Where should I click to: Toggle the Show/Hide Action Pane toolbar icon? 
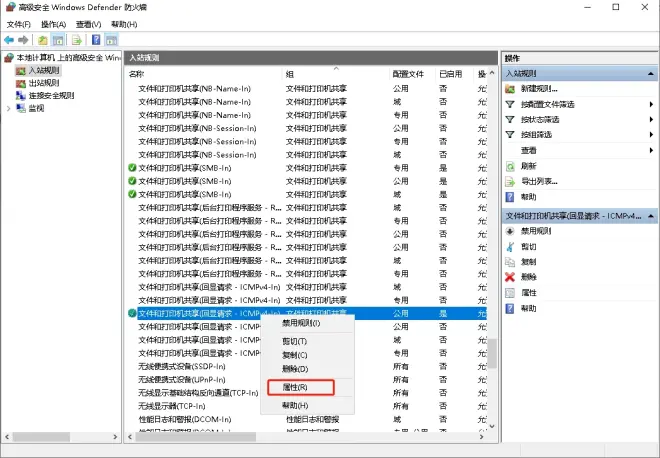(112, 40)
